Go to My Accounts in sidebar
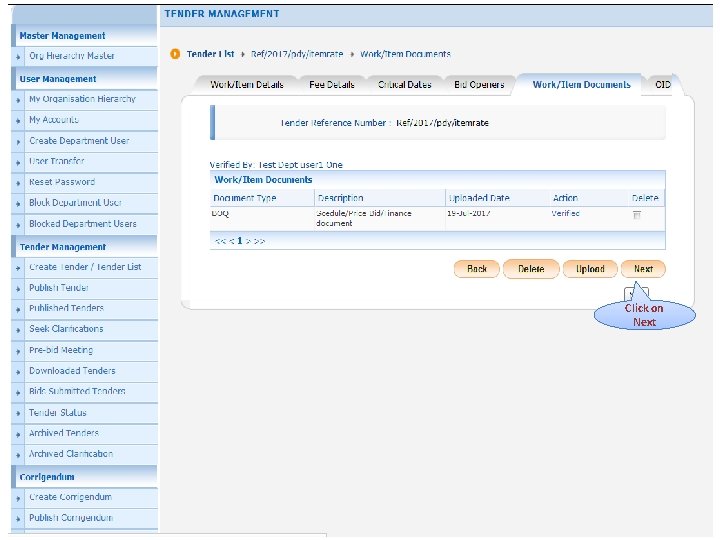The image size is (720, 540). (x=54, y=120)
